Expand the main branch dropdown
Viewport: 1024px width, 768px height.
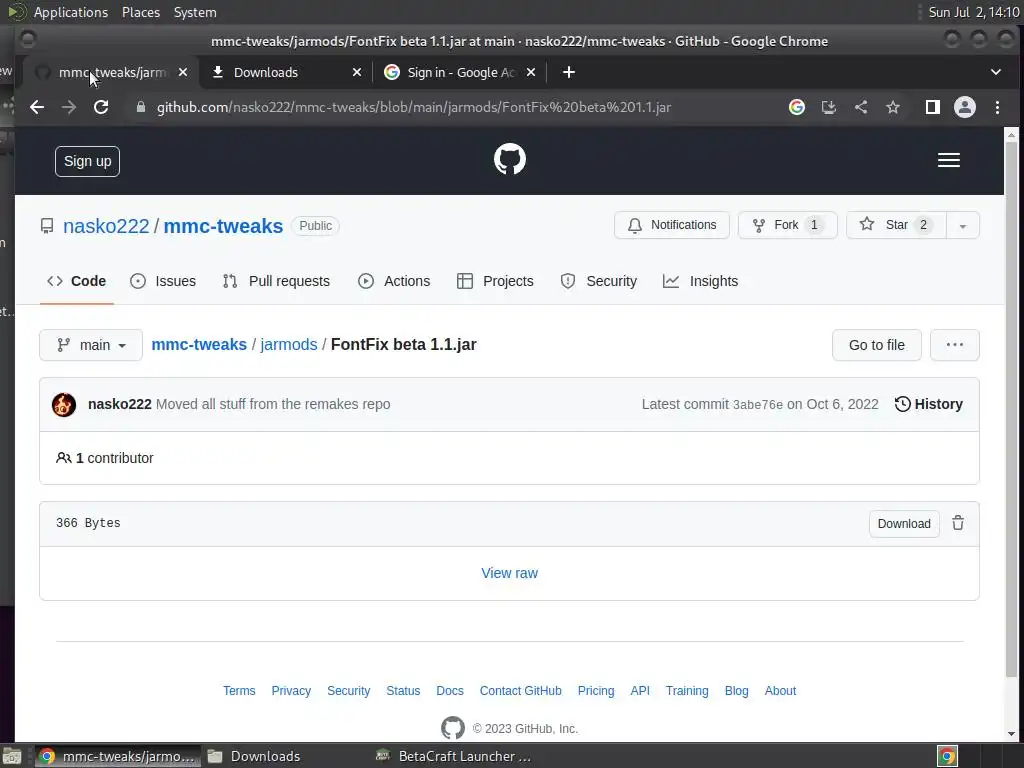(x=91, y=345)
